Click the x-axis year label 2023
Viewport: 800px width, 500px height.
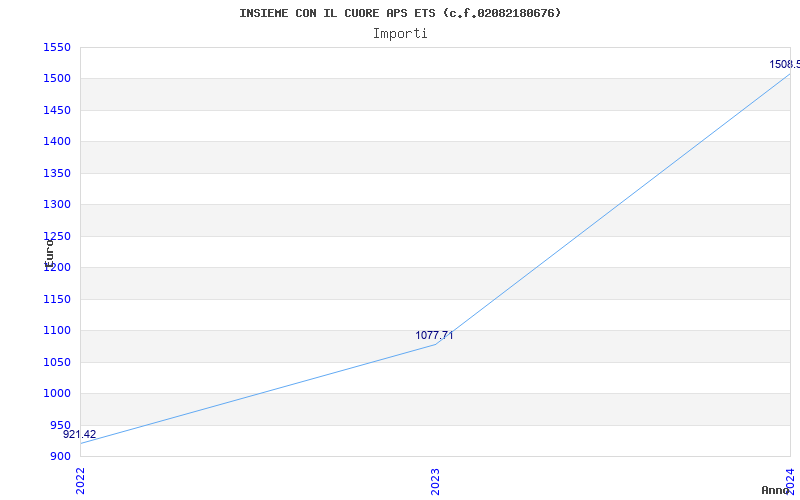(435, 481)
